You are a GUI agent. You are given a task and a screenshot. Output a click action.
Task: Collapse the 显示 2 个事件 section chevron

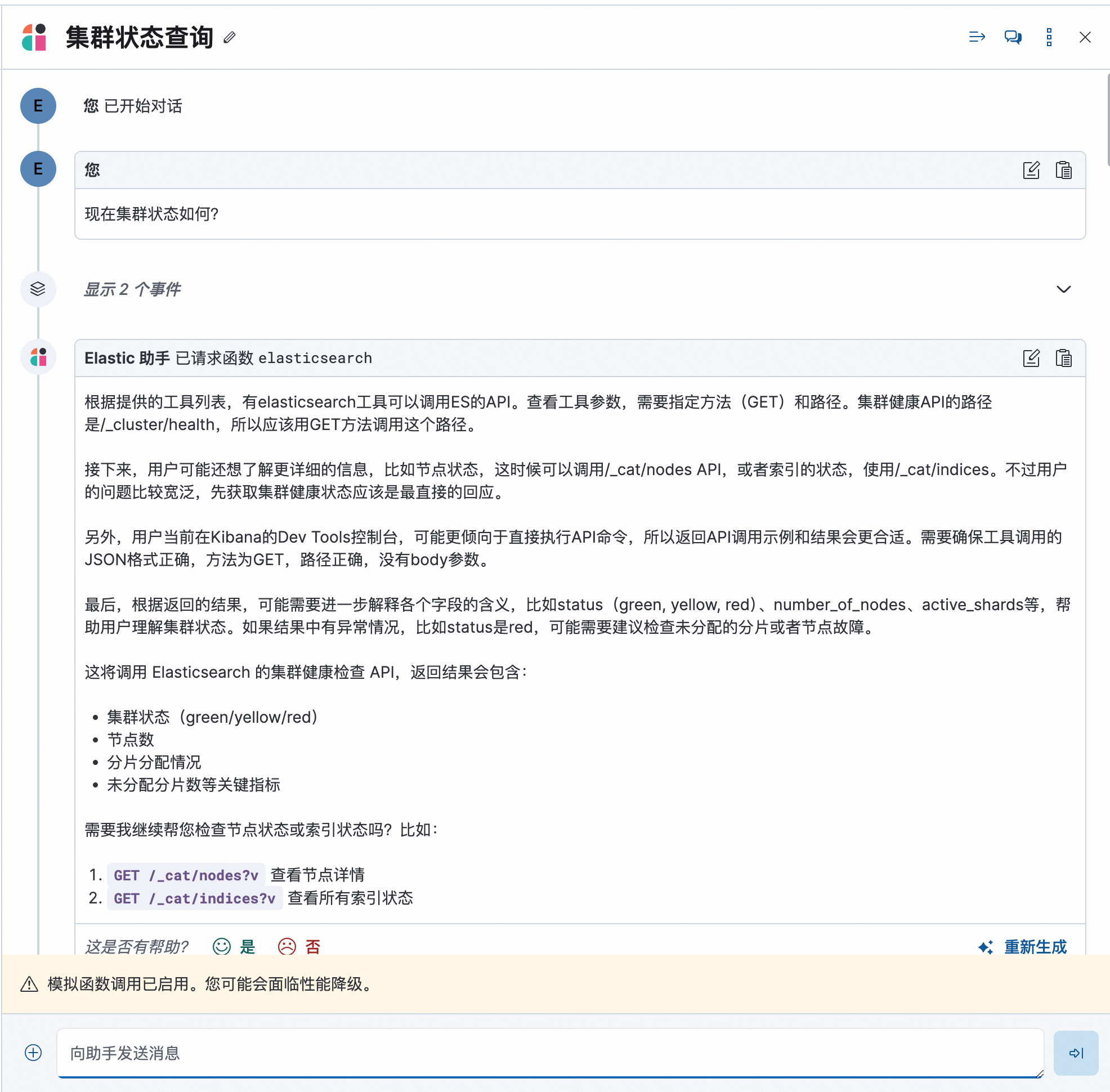click(1064, 290)
